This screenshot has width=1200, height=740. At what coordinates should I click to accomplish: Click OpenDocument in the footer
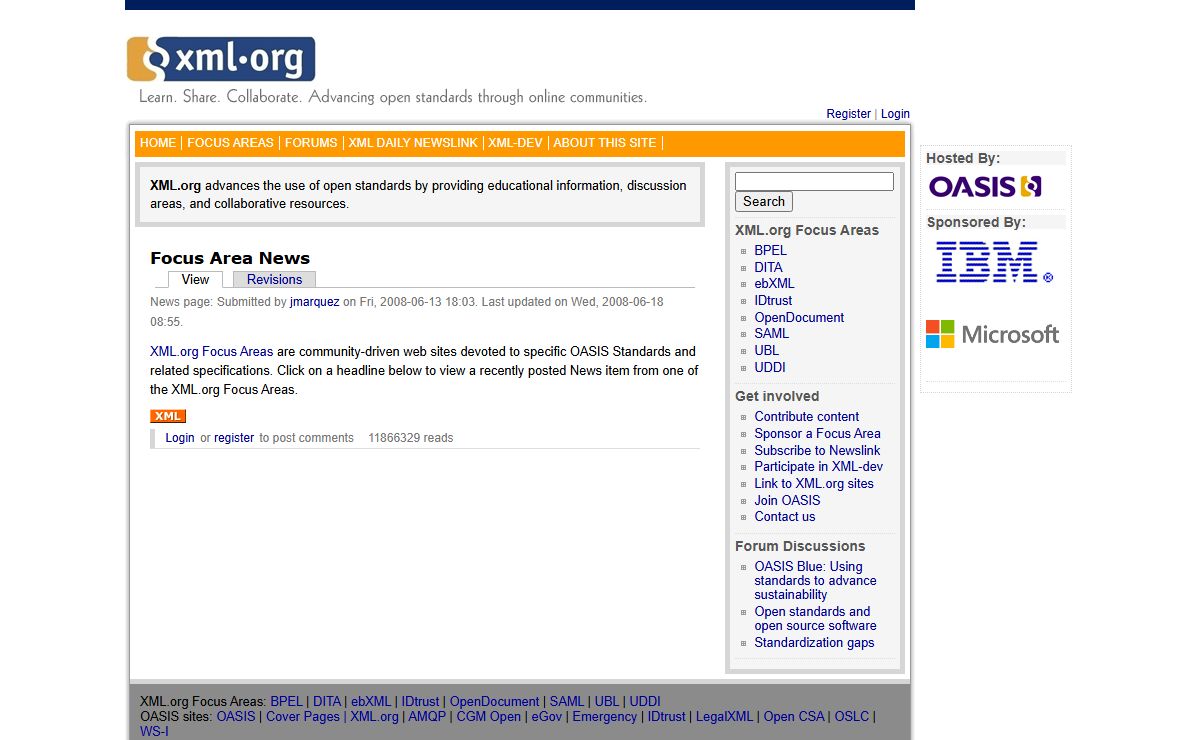495,702
